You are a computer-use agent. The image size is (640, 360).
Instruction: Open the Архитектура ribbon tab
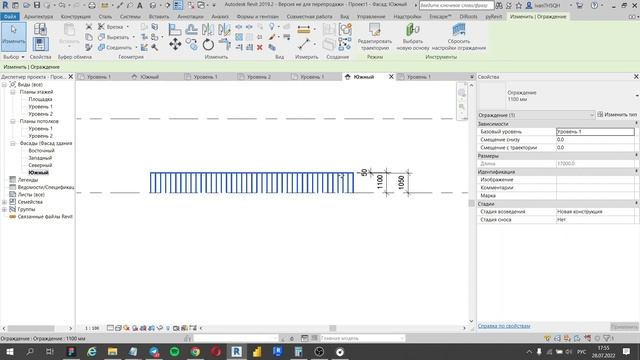click(38, 17)
